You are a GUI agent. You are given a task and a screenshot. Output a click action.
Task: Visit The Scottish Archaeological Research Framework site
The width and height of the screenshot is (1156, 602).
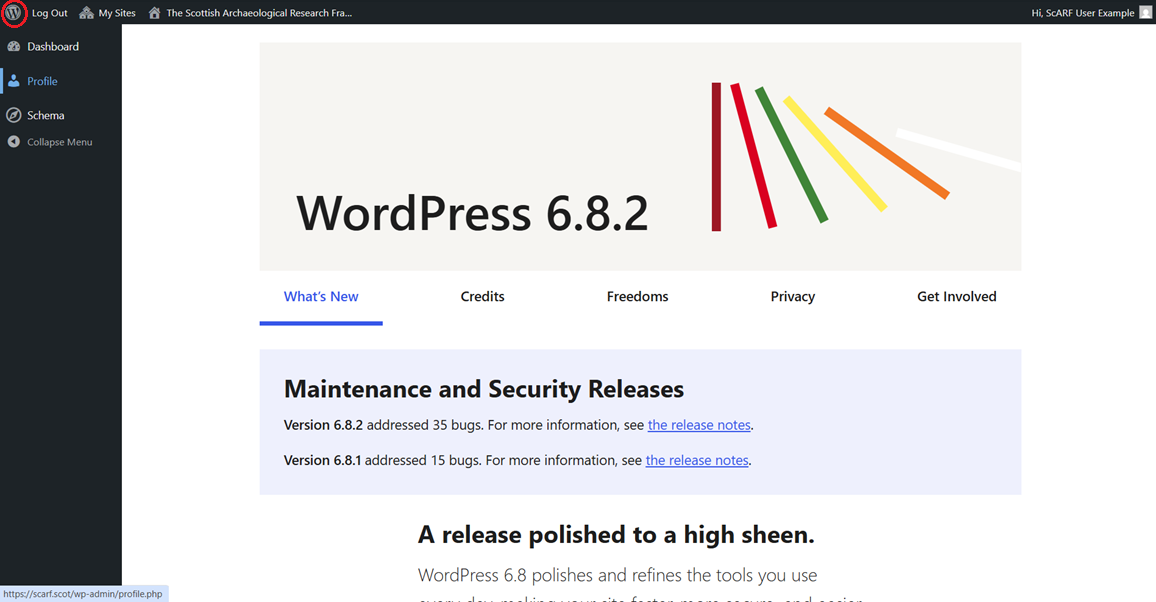(258, 12)
